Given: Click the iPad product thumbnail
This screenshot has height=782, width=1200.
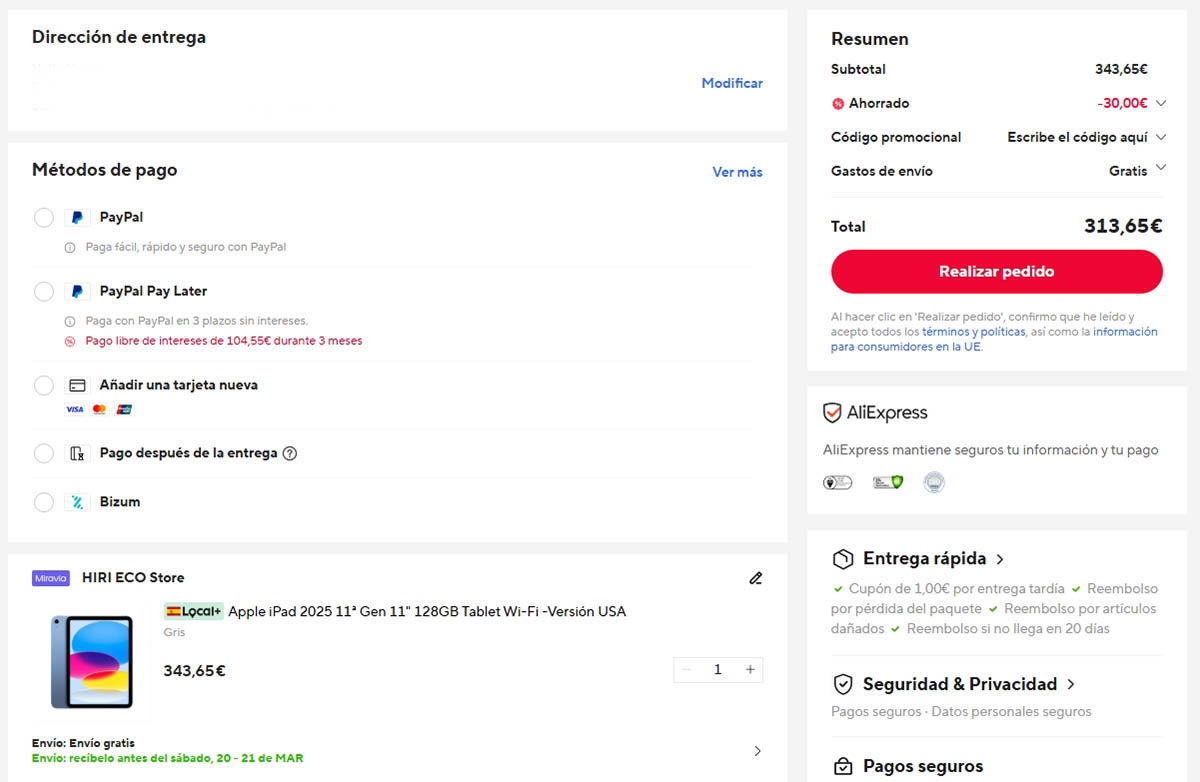Looking at the screenshot, I should tap(92, 662).
